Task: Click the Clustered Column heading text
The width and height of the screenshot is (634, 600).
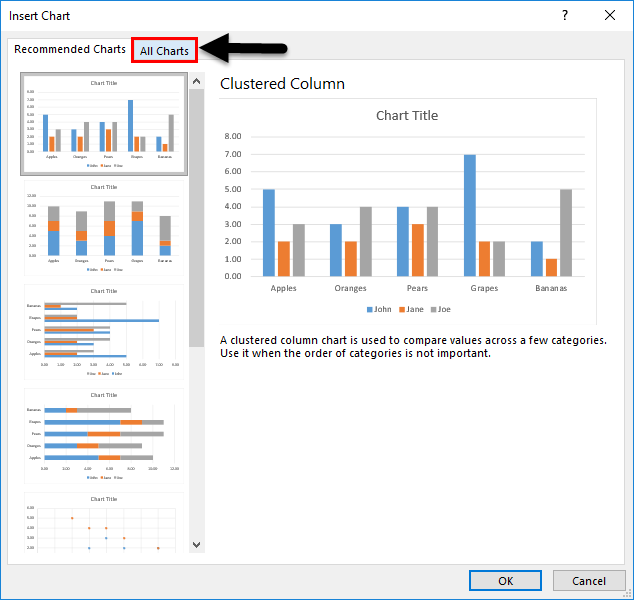Action: click(x=282, y=84)
